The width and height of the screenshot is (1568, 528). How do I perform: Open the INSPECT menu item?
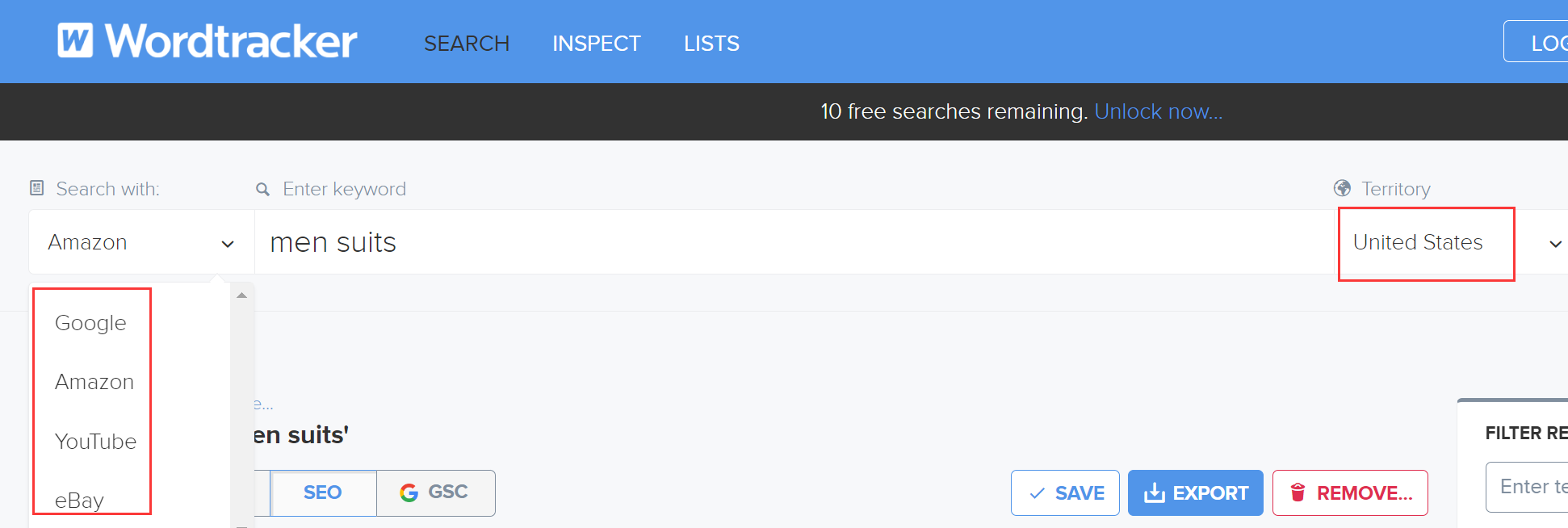(596, 44)
